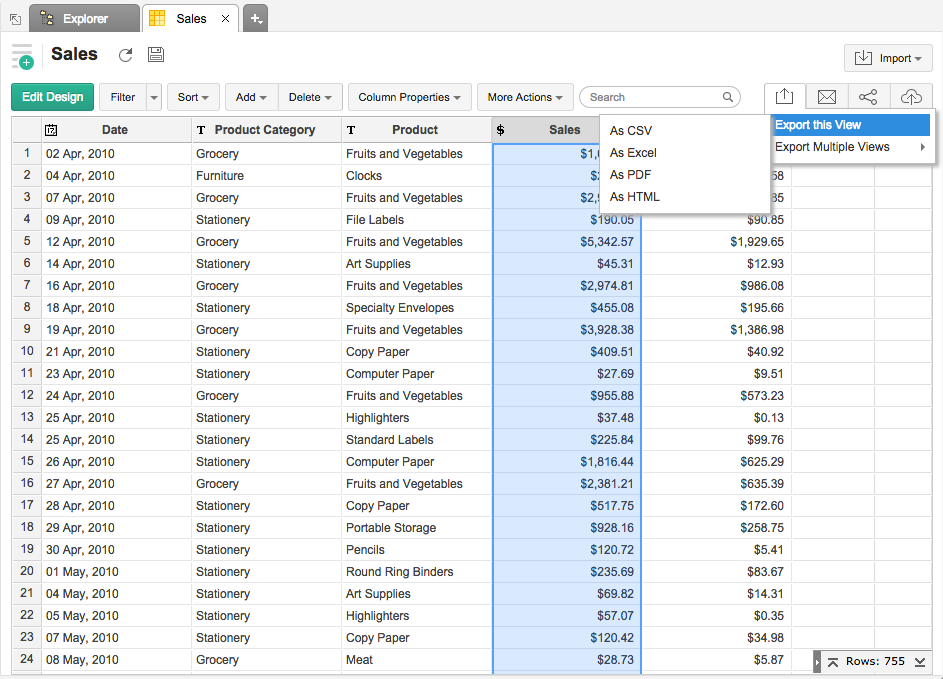Click the save floppy disk icon

[156, 55]
